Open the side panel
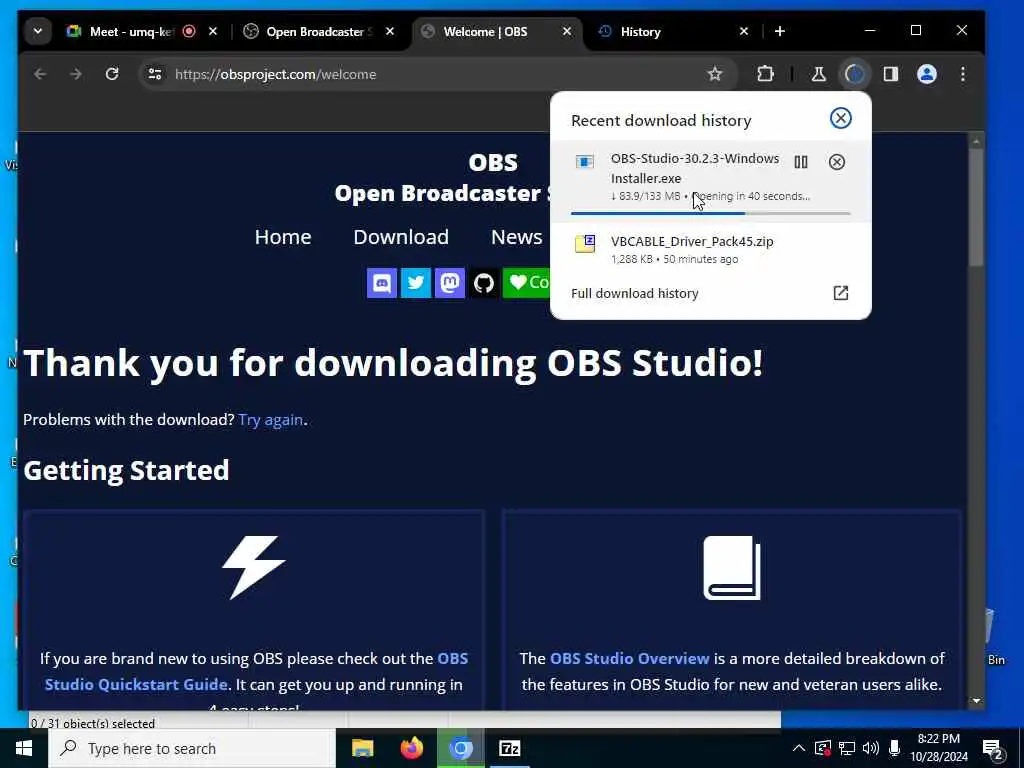Viewport: 1024px width, 768px height. [x=891, y=74]
